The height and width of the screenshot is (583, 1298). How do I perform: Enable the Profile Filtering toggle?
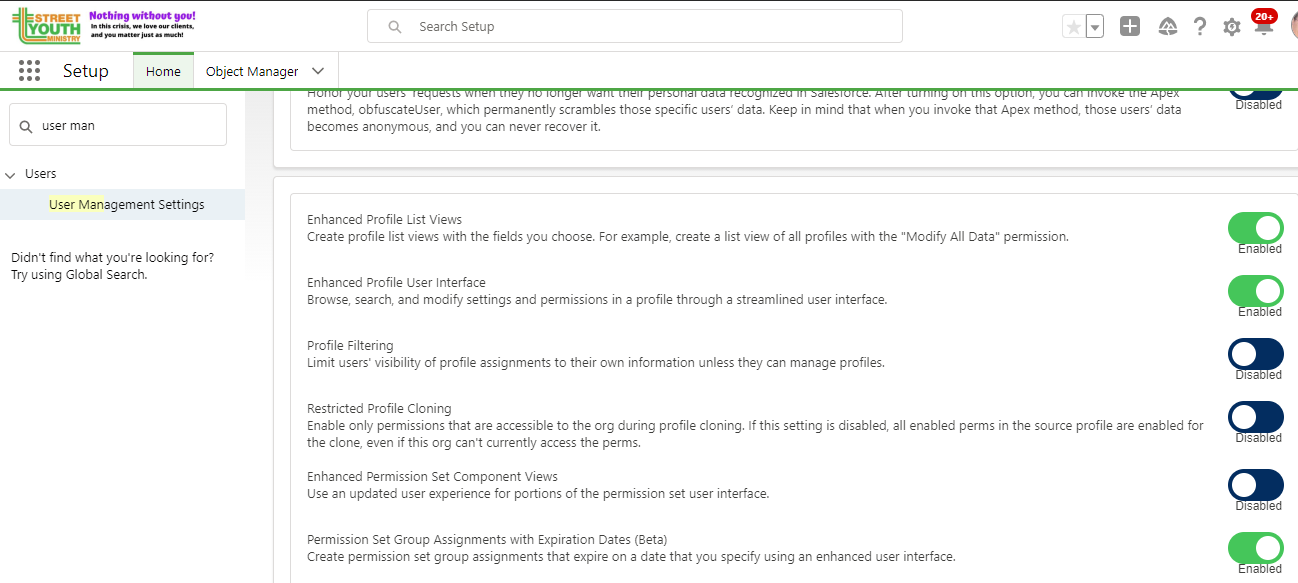click(x=1255, y=354)
